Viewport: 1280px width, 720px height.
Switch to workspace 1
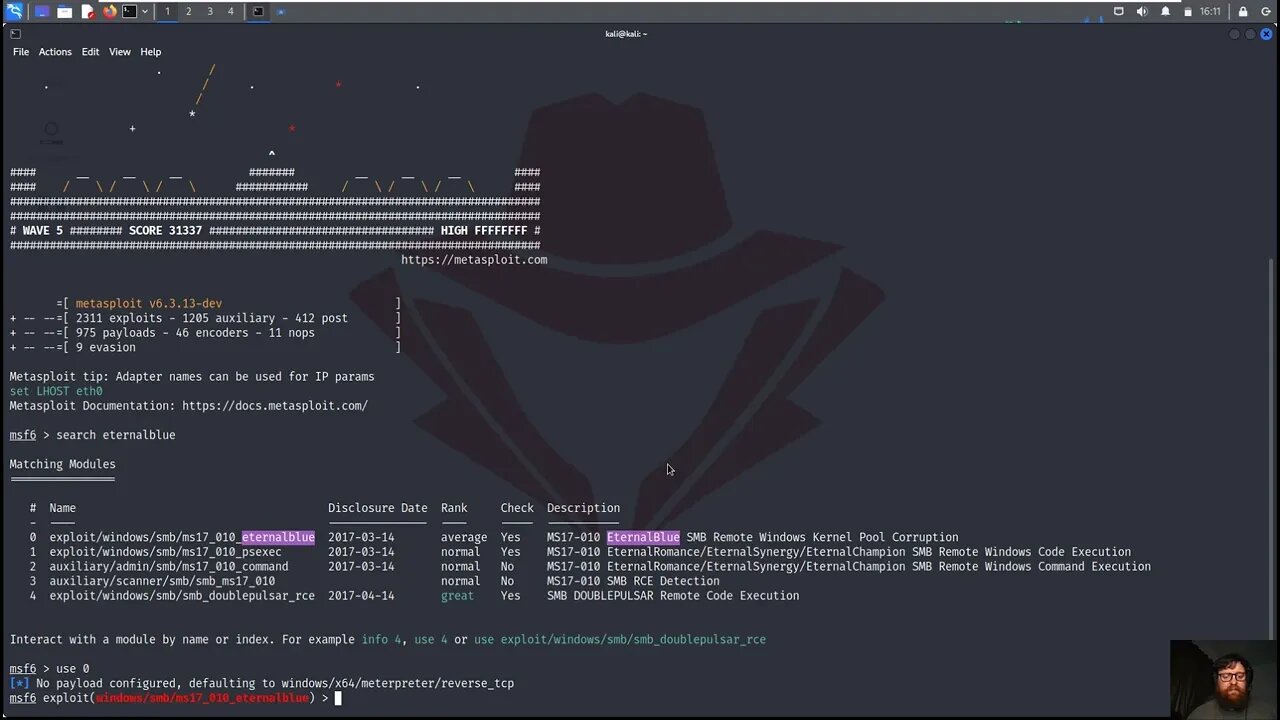[x=167, y=11]
